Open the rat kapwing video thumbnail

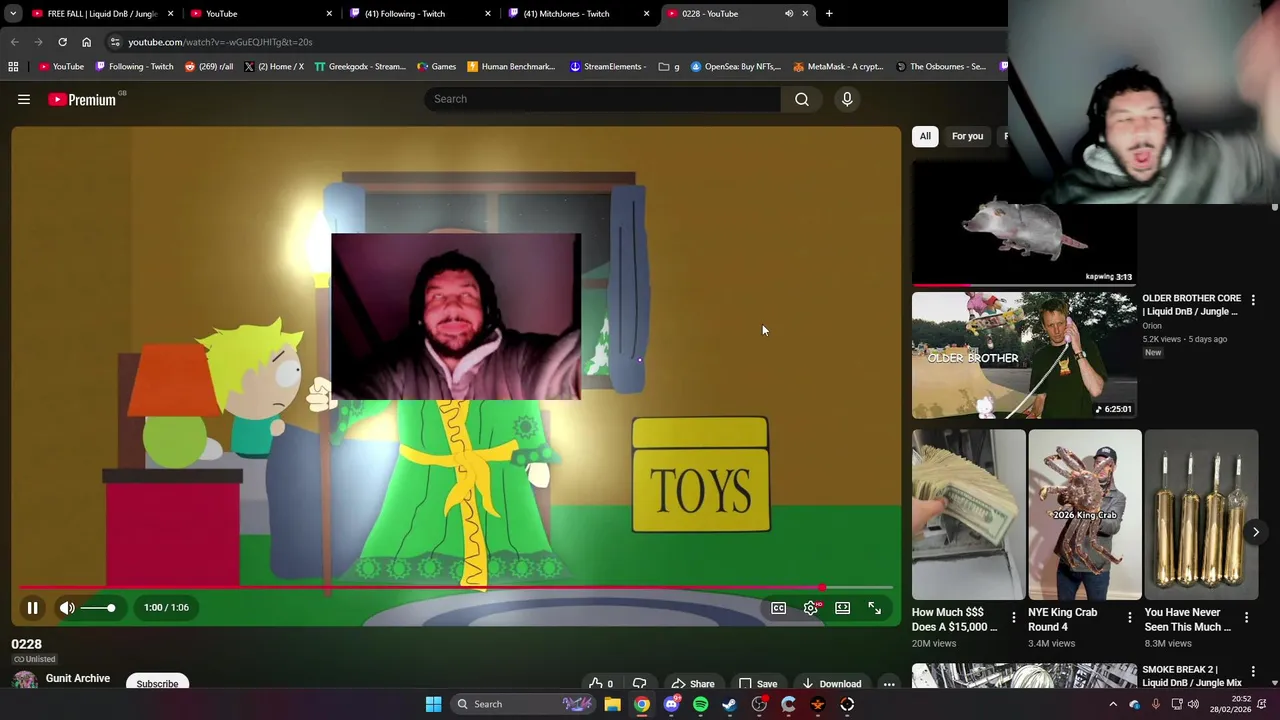(1024, 223)
